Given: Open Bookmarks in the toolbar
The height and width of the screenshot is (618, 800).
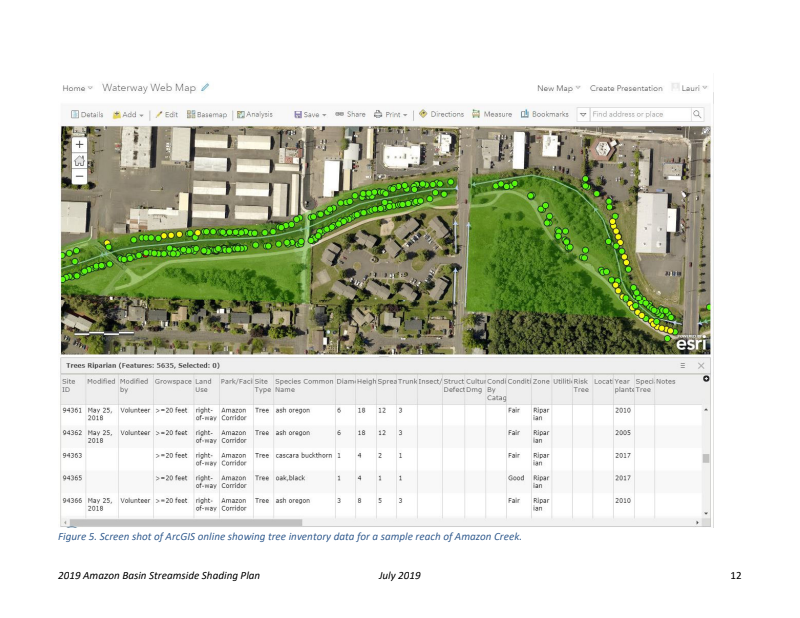Looking at the screenshot, I should click(544, 114).
